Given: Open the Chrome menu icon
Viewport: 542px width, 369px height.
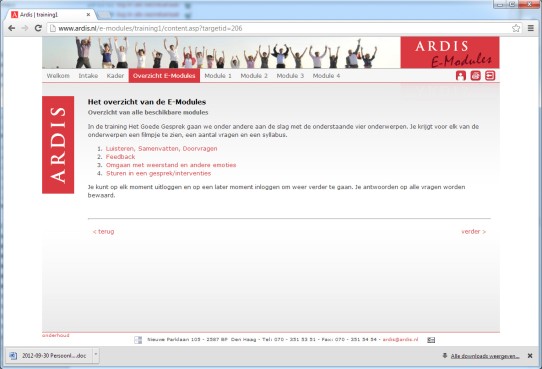Looking at the screenshot, I should point(531,28).
